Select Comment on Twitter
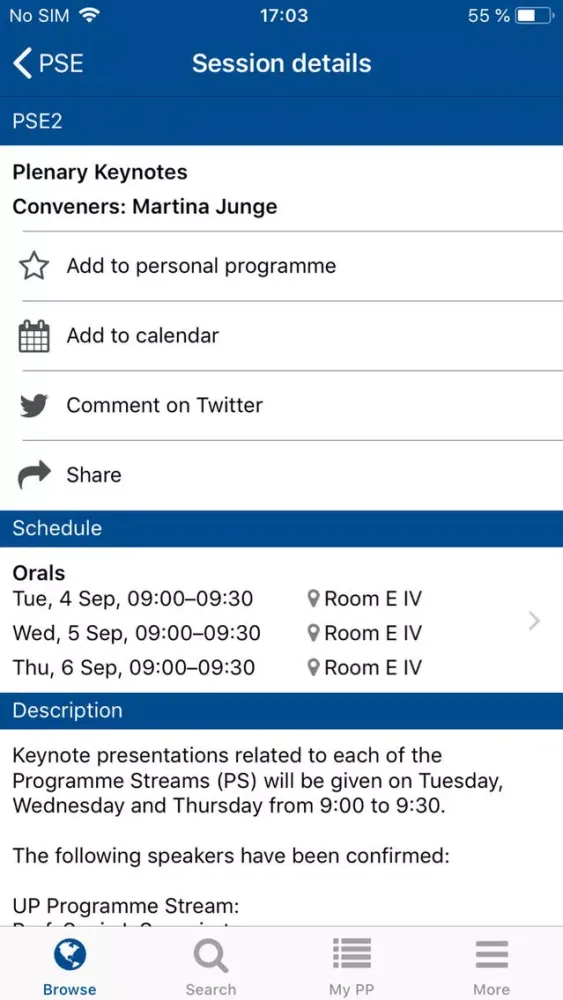Screen dimensions: 563x1000 [165, 405]
